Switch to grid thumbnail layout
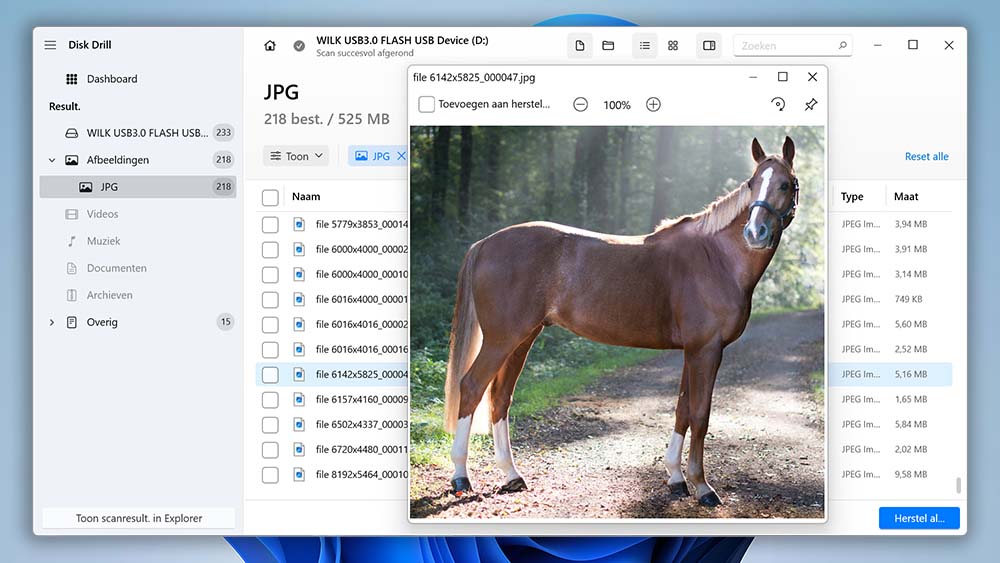The image size is (1000, 563). click(x=673, y=46)
